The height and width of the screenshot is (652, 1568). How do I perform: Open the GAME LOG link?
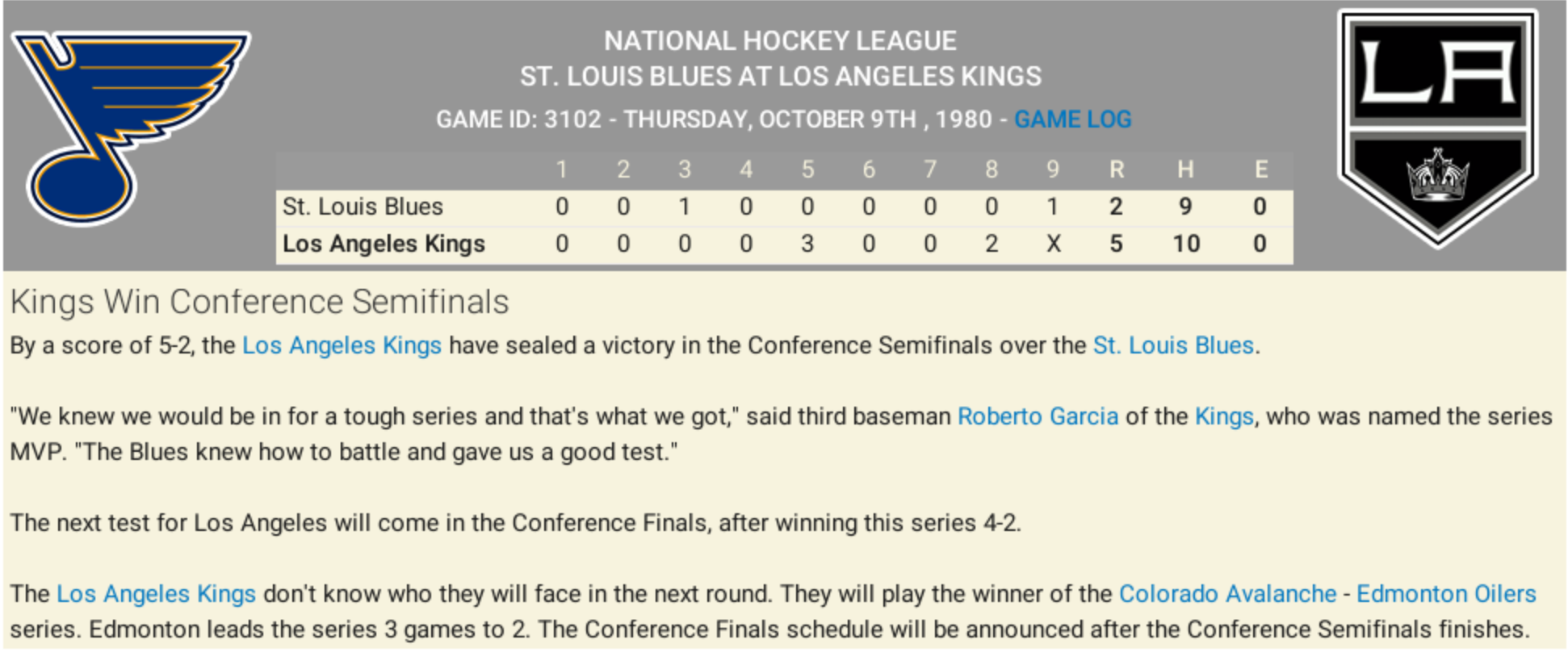(1072, 119)
